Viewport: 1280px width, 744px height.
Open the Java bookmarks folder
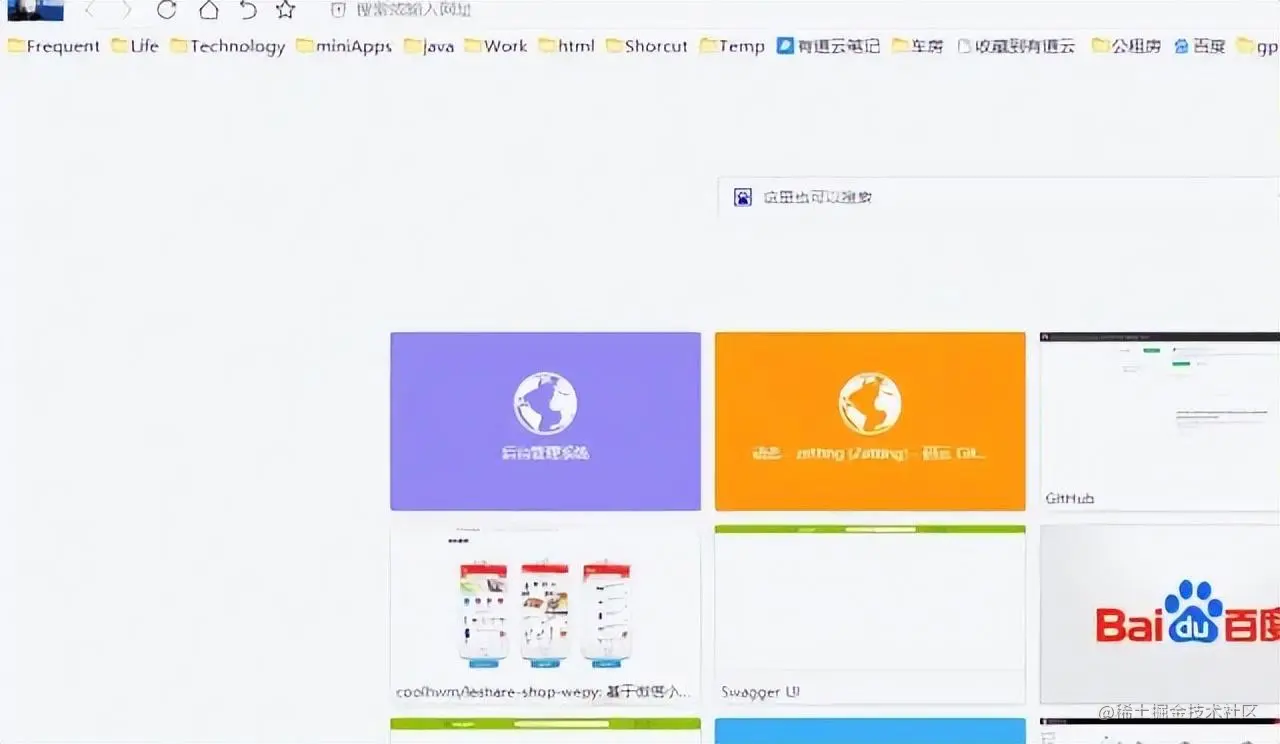pos(429,46)
